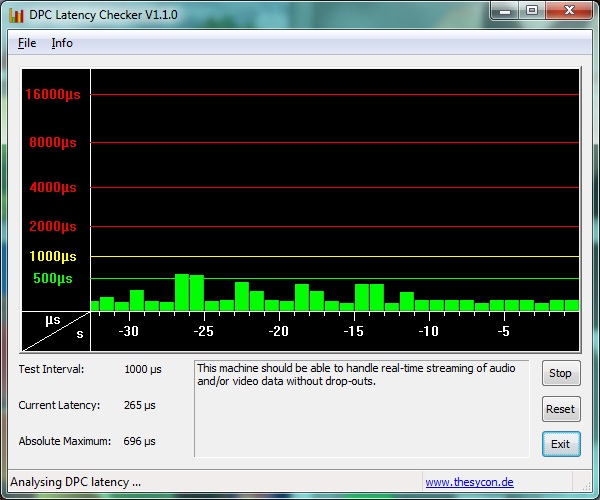Image resolution: width=600 pixels, height=500 pixels.
Task: Open the Info menu
Action: tap(62, 43)
